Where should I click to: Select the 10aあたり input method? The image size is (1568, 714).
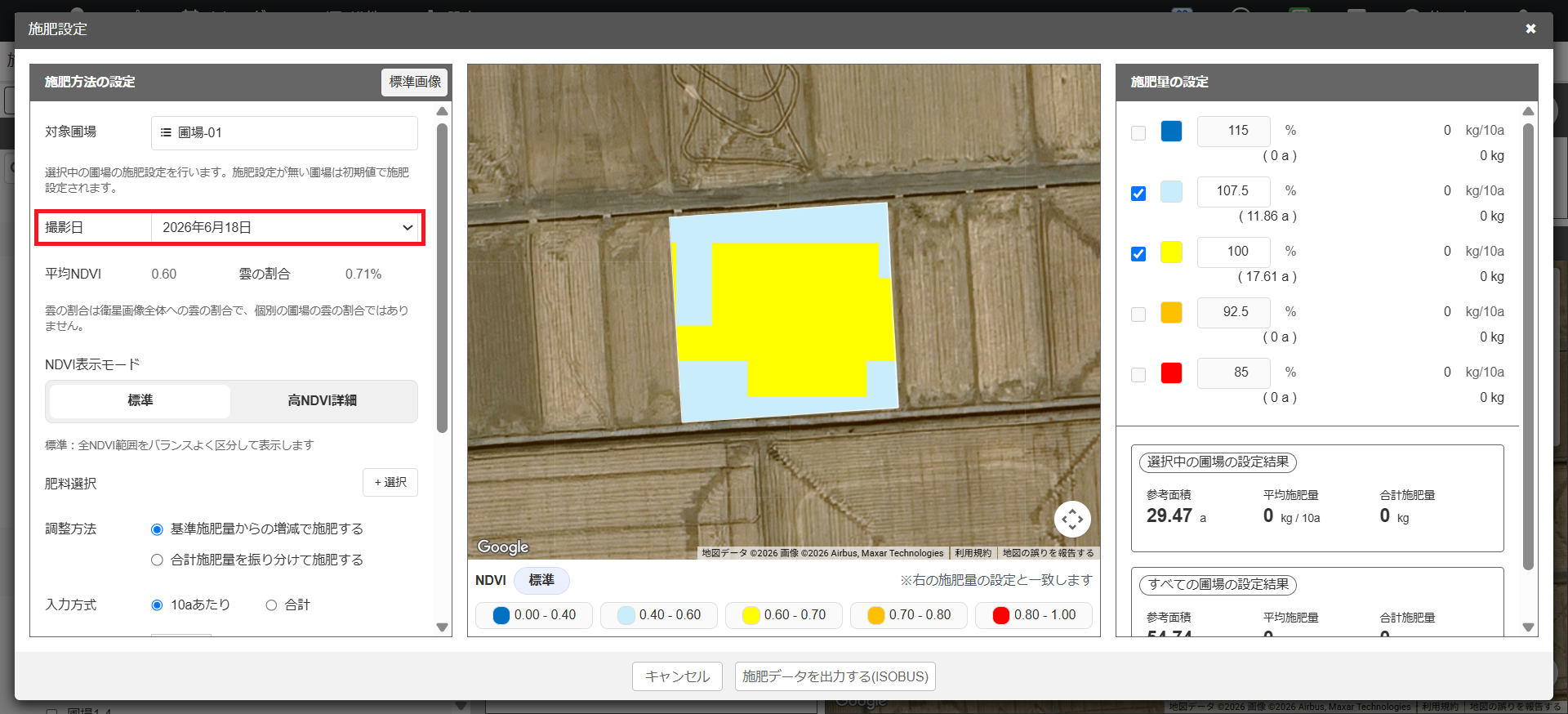(158, 605)
